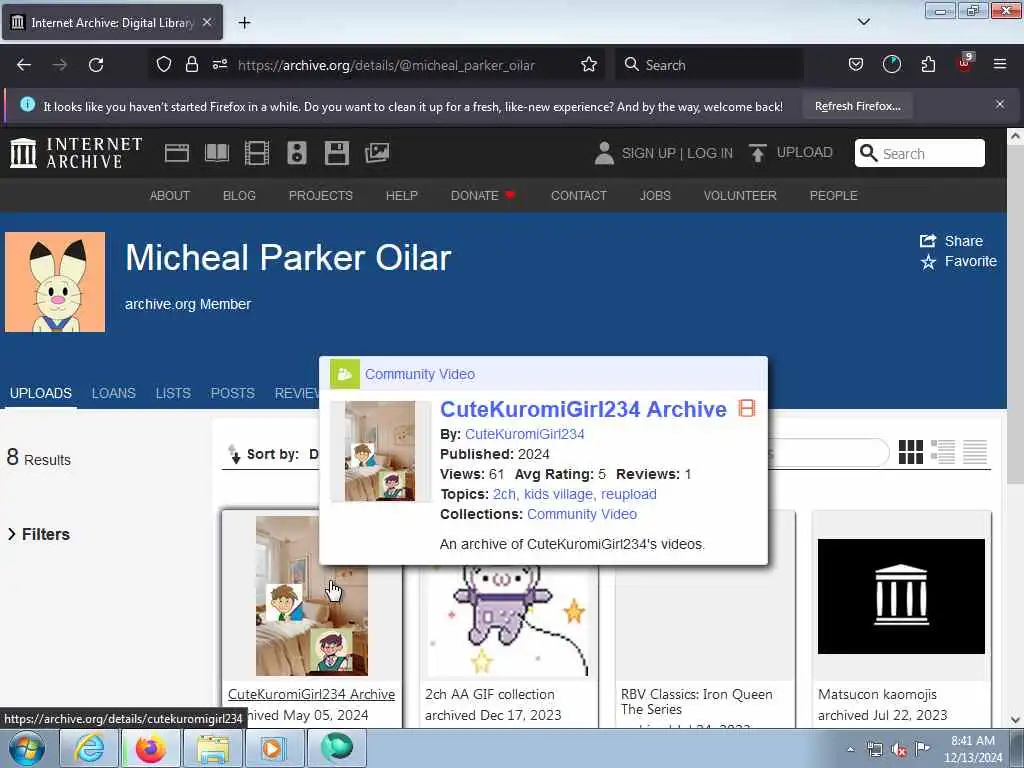Click the 2ch topic link
1024x768 pixels.
[504, 494]
